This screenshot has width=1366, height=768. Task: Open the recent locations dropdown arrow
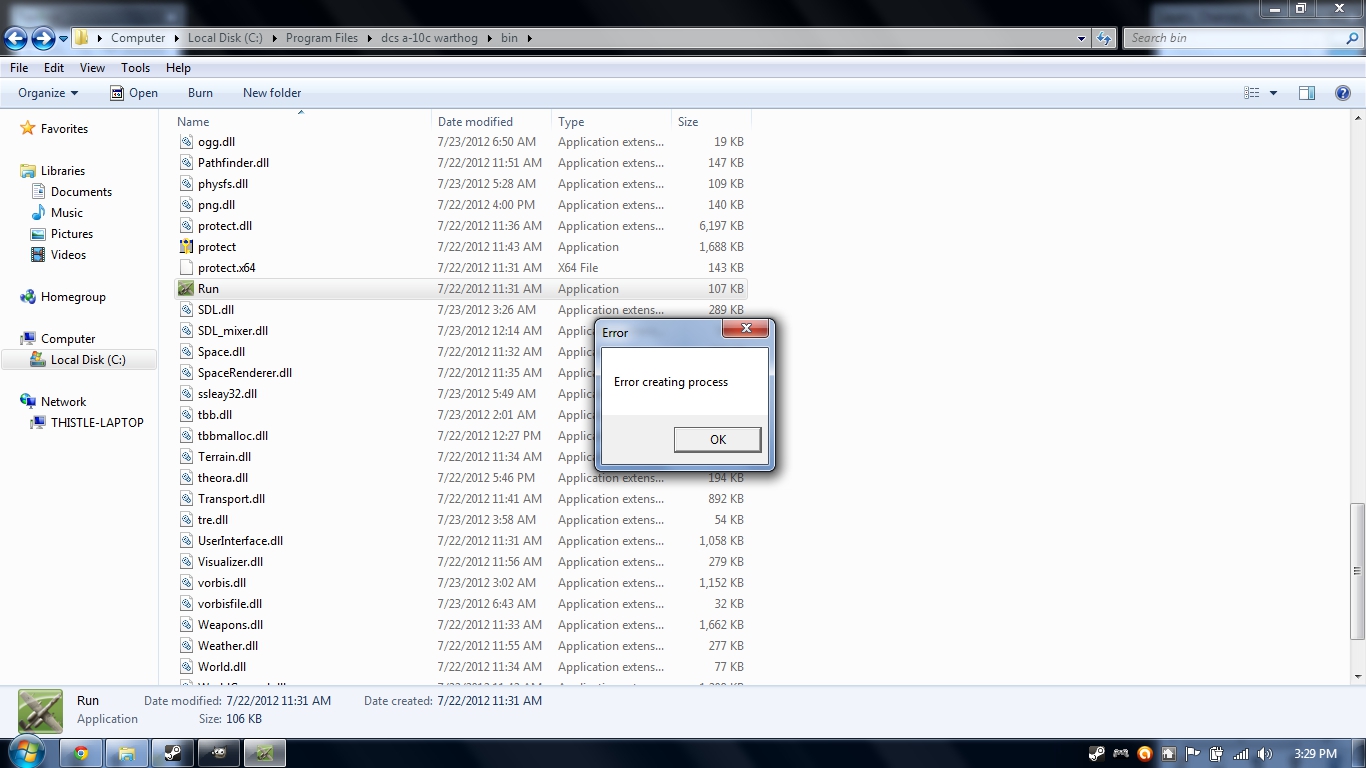click(x=63, y=39)
